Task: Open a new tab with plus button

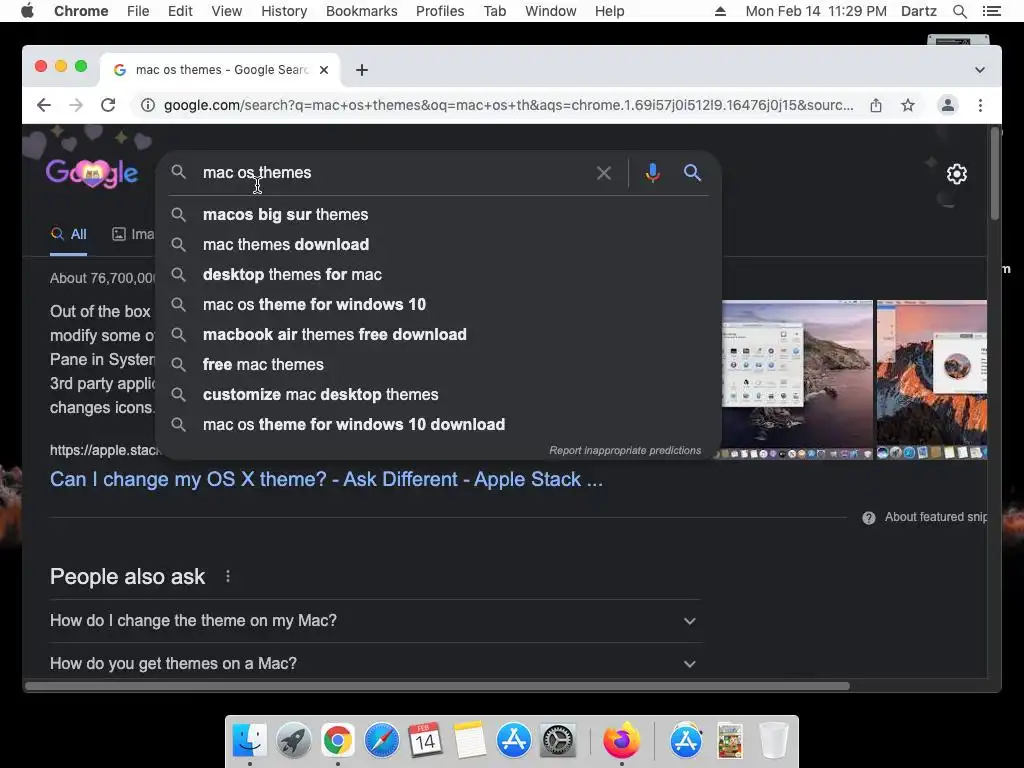Action: pos(362,70)
